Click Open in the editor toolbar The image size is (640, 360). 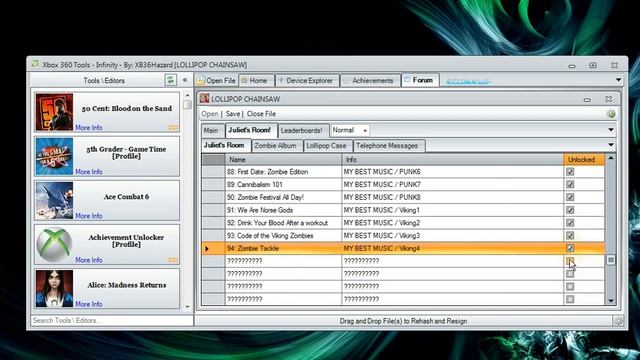pyautogui.click(x=209, y=114)
